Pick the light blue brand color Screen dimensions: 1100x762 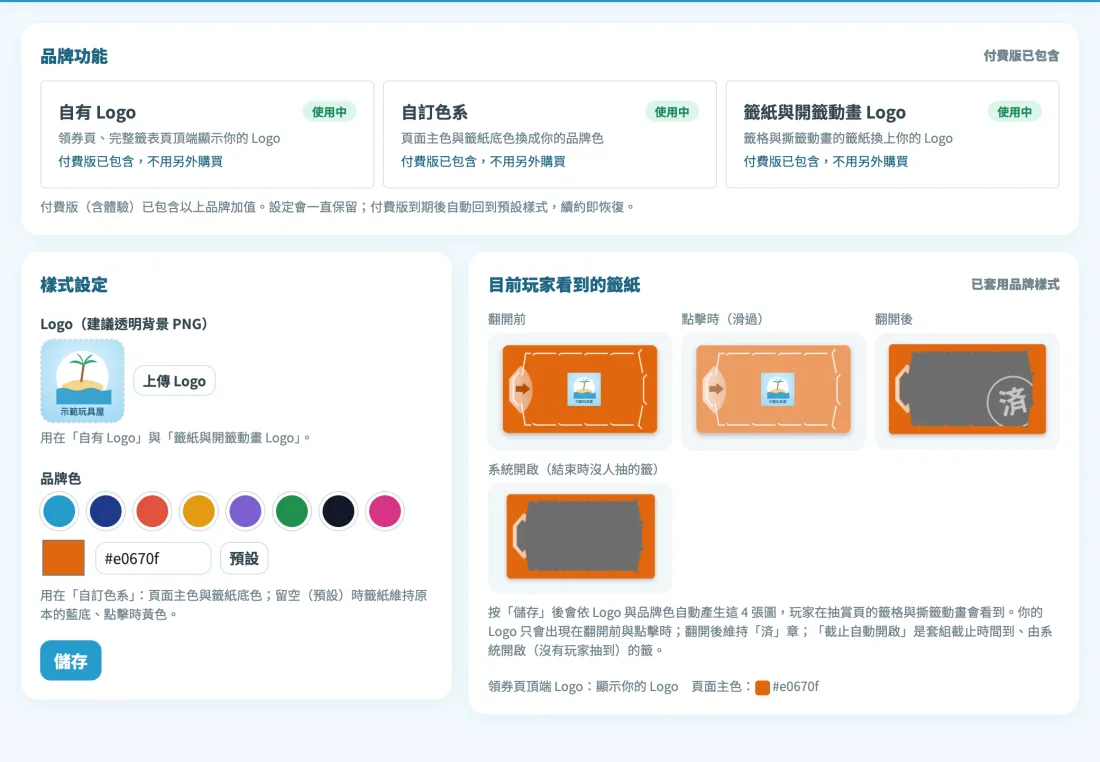(x=60, y=511)
